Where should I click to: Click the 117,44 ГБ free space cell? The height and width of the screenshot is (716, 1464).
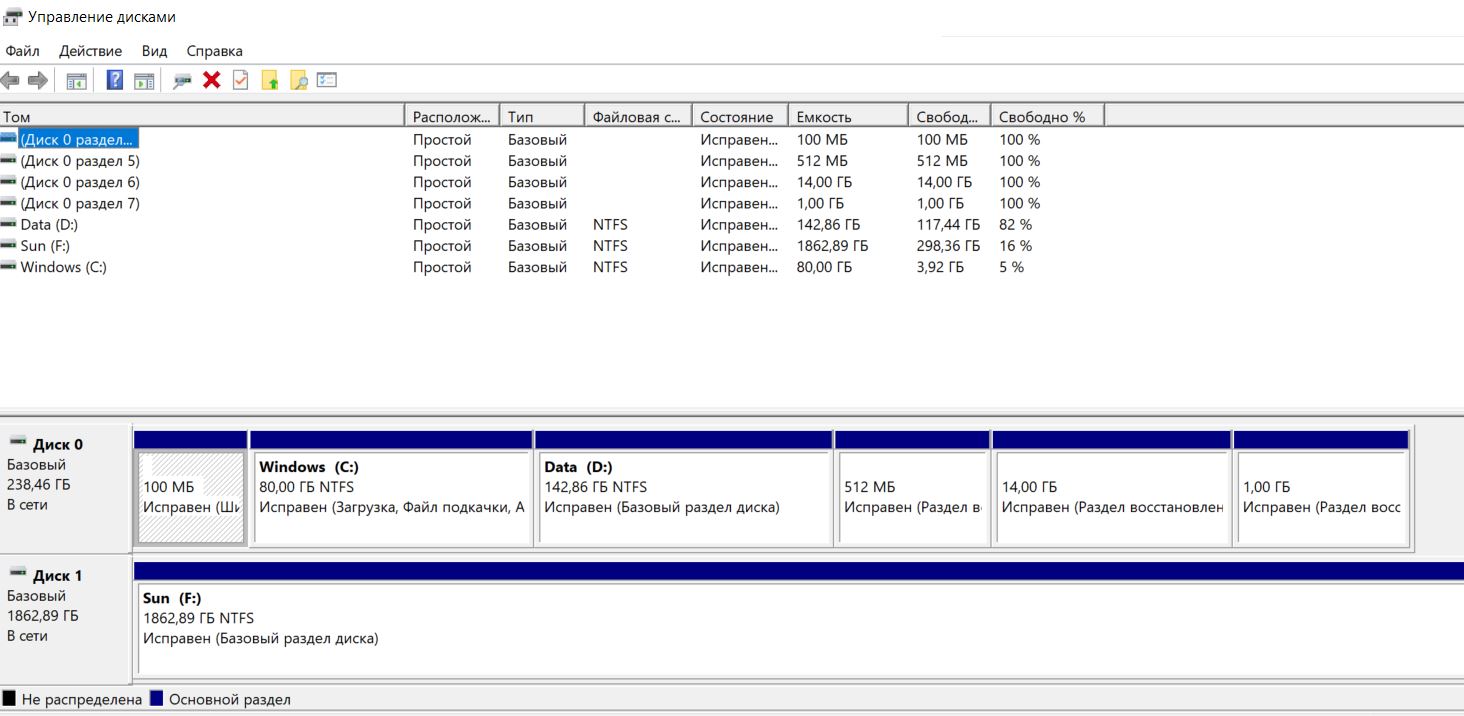point(948,225)
